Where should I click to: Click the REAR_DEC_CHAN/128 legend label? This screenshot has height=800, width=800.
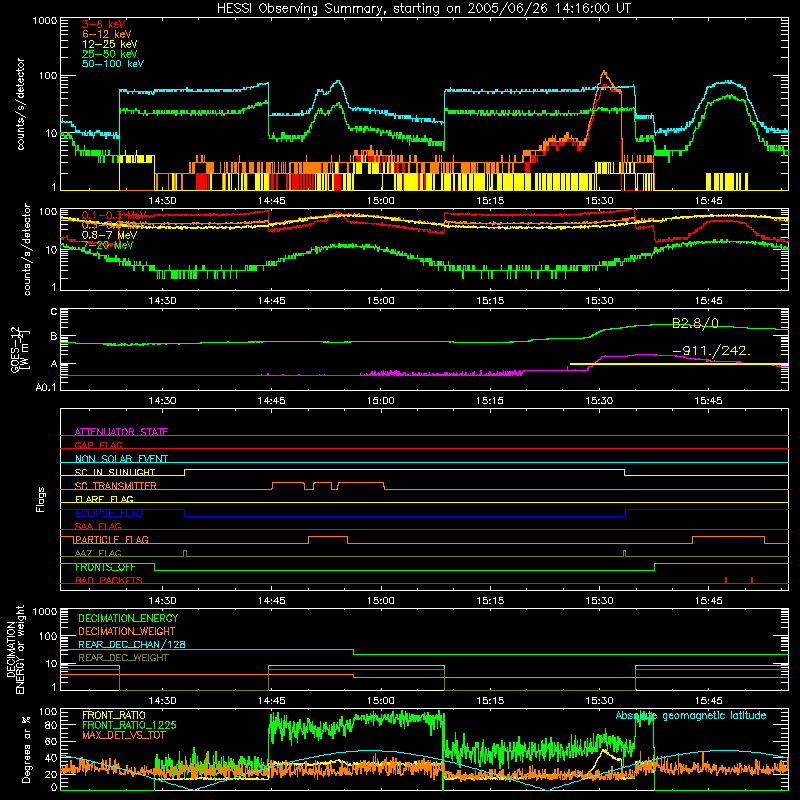pyautogui.click(x=132, y=645)
